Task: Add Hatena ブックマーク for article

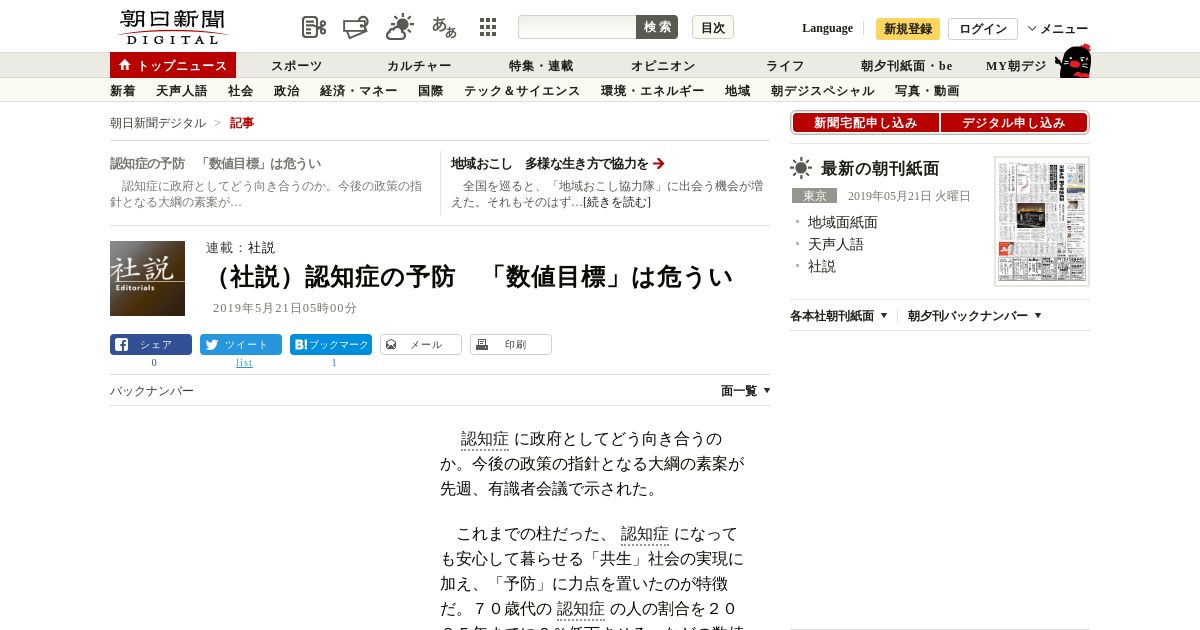Action: (331, 344)
